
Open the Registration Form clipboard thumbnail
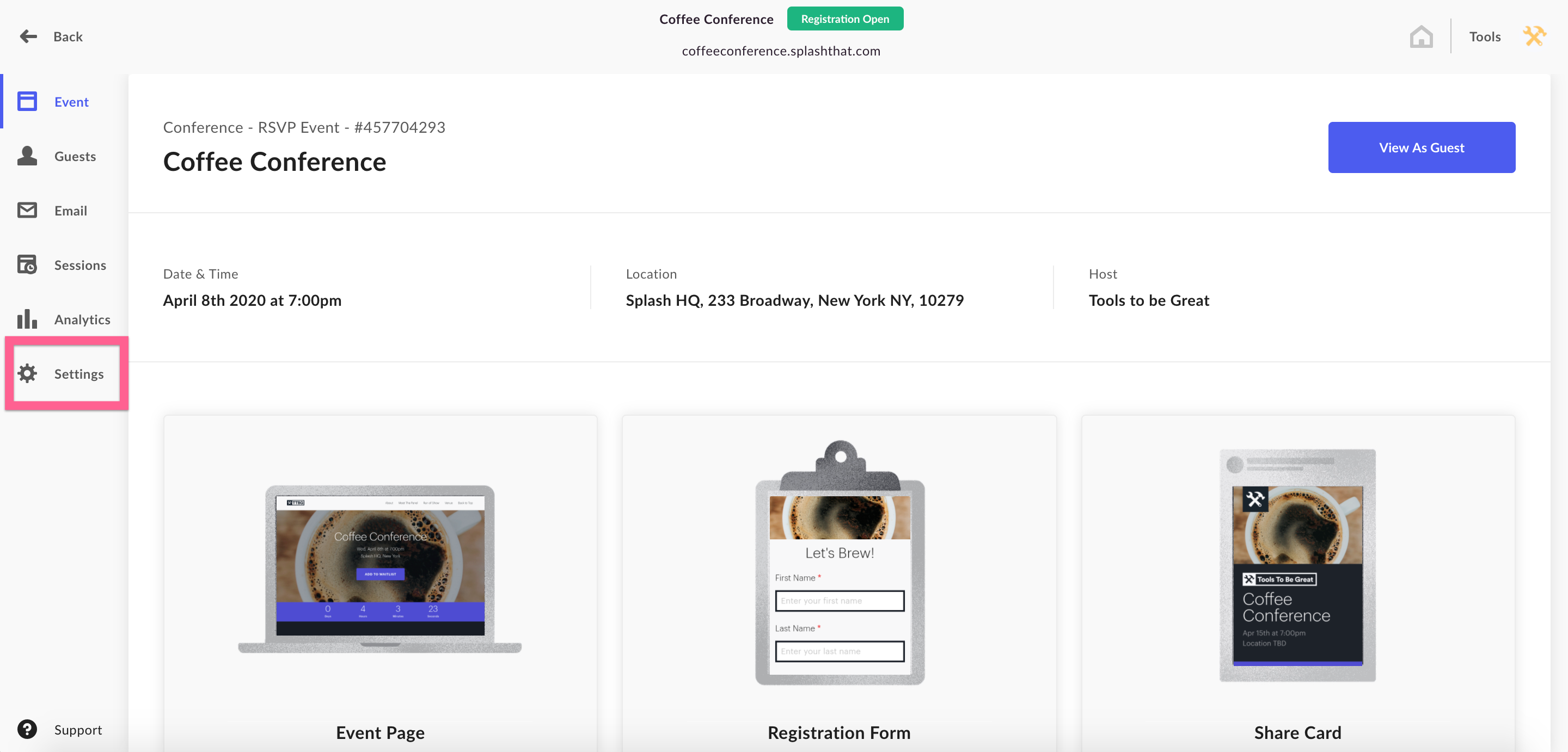coord(840,563)
